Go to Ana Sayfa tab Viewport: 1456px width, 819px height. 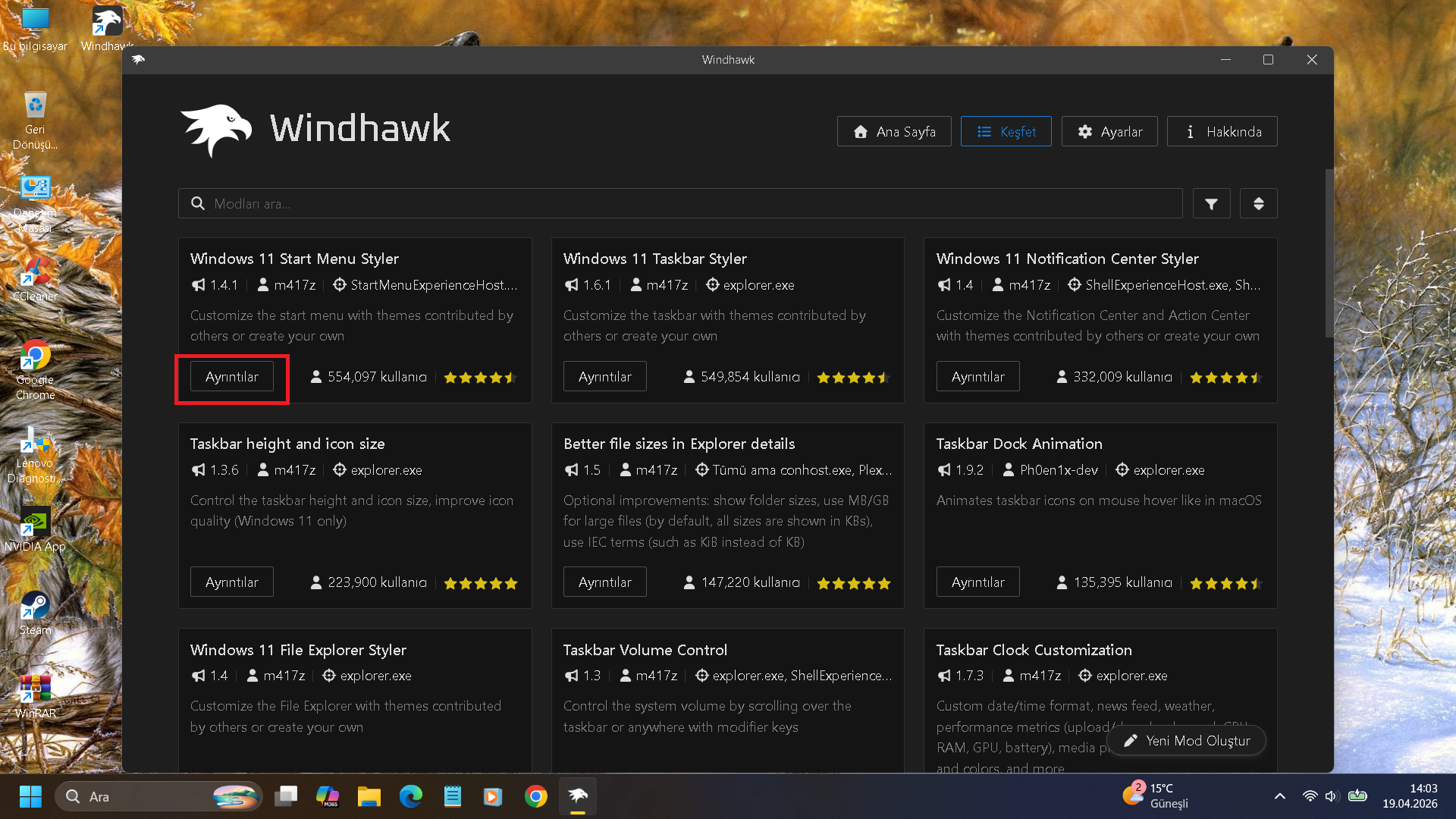[894, 131]
